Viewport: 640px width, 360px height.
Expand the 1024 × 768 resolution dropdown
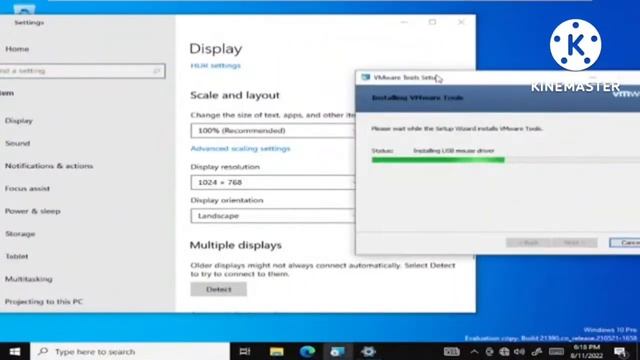(273, 182)
